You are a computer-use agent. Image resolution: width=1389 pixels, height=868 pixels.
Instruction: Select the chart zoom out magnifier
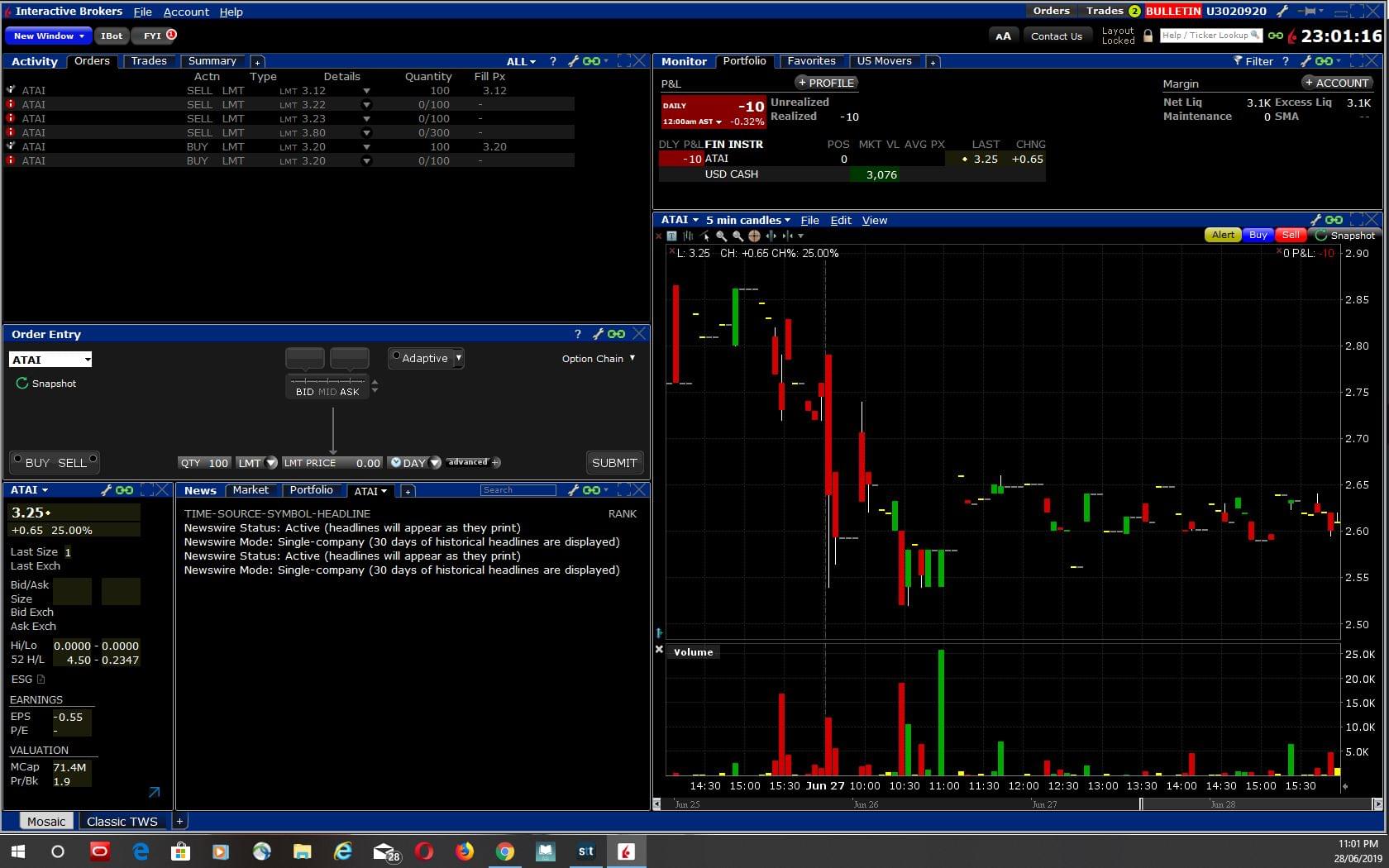pos(737,236)
